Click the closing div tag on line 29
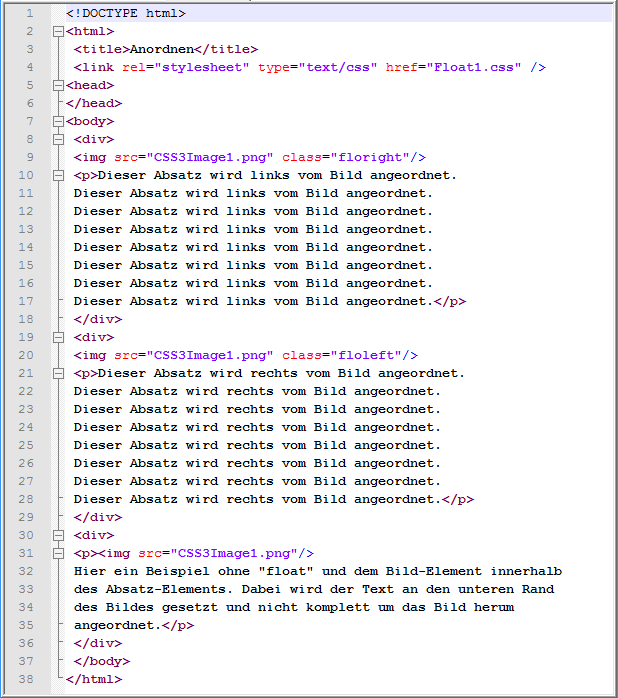618x698 pixels. pyautogui.click(x=98, y=517)
